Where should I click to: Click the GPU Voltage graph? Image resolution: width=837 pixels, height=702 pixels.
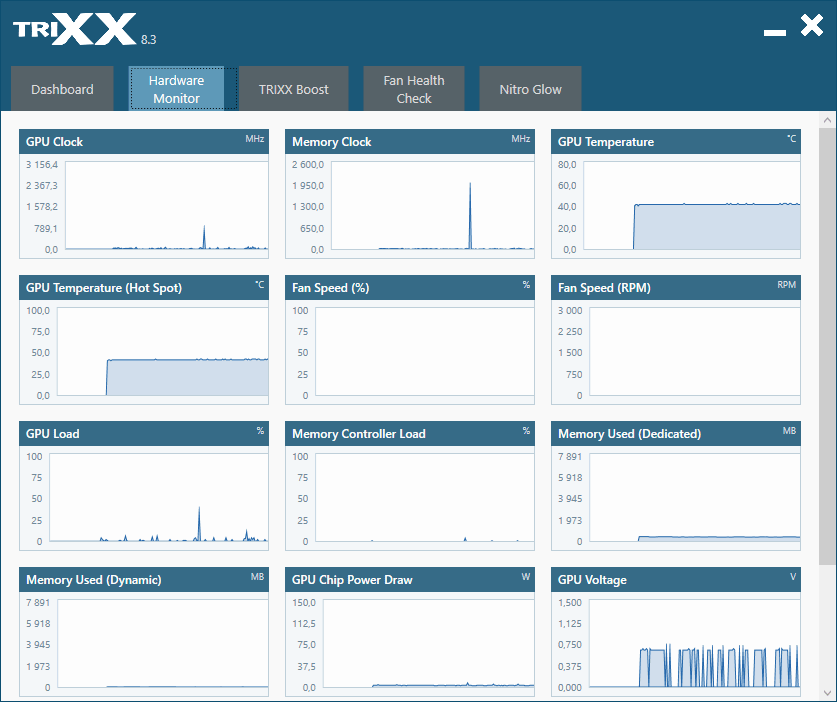pos(694,643)
